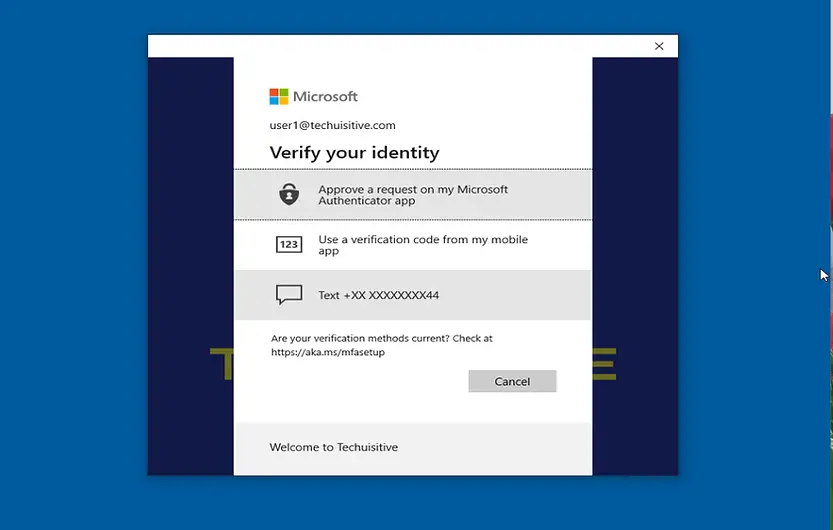The height and width of the screenshot is (530, 833).
Task: Select Use a verification code option
Action: click(x=413, y=245)
